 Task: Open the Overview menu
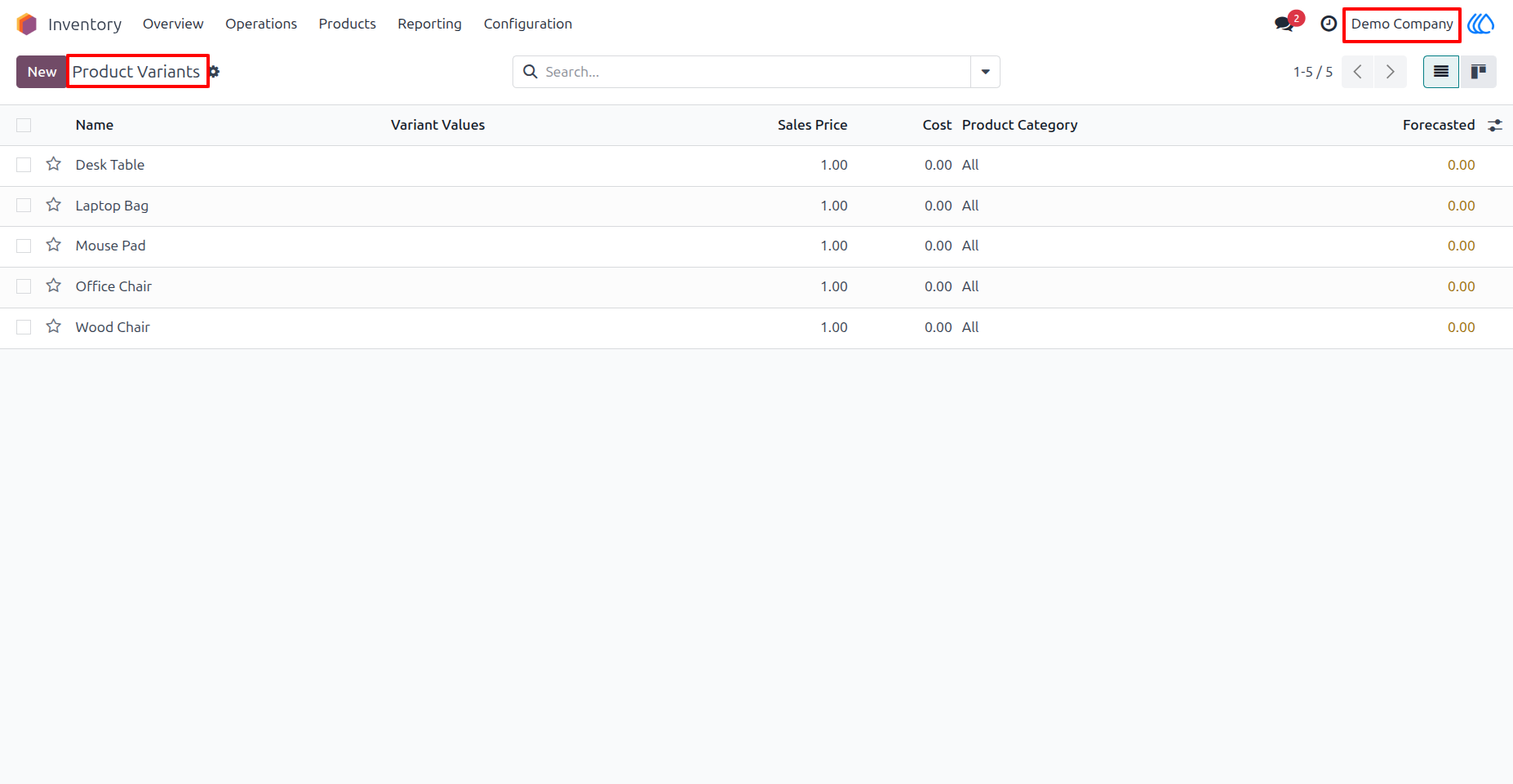tap(173, 24)
